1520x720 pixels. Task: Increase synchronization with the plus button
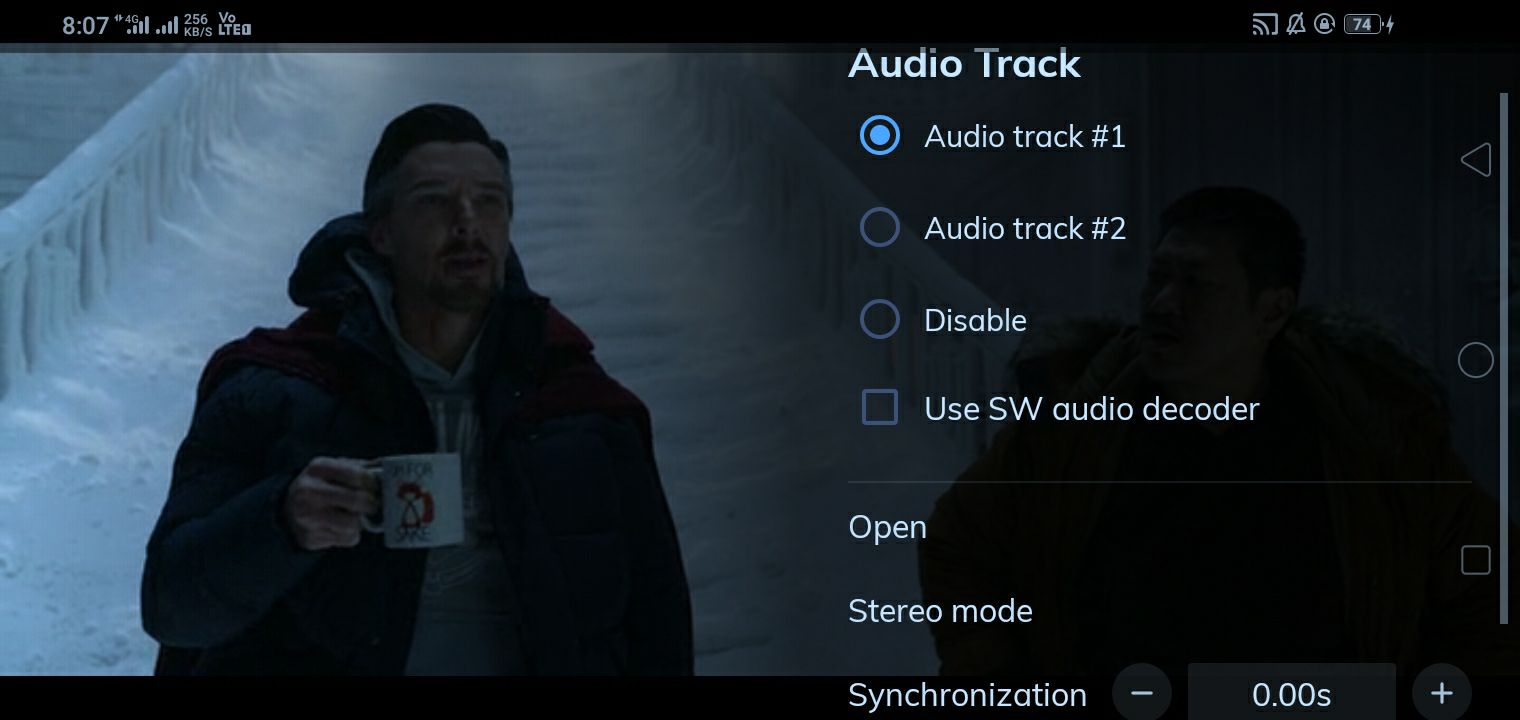(1441, 693)
